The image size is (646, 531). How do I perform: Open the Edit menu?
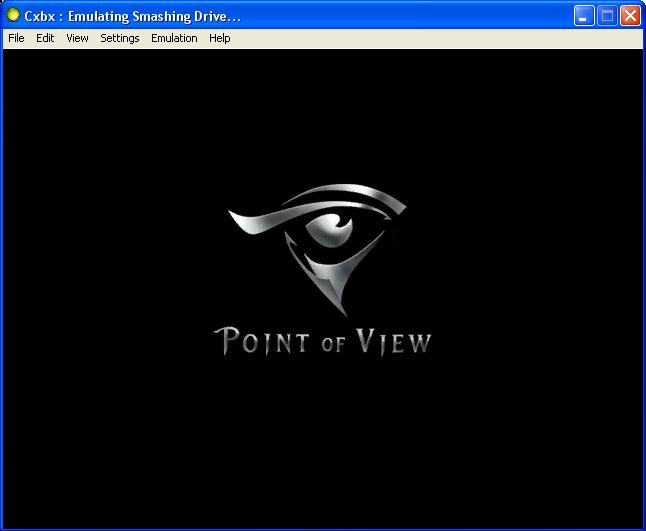tap(45, 38)
